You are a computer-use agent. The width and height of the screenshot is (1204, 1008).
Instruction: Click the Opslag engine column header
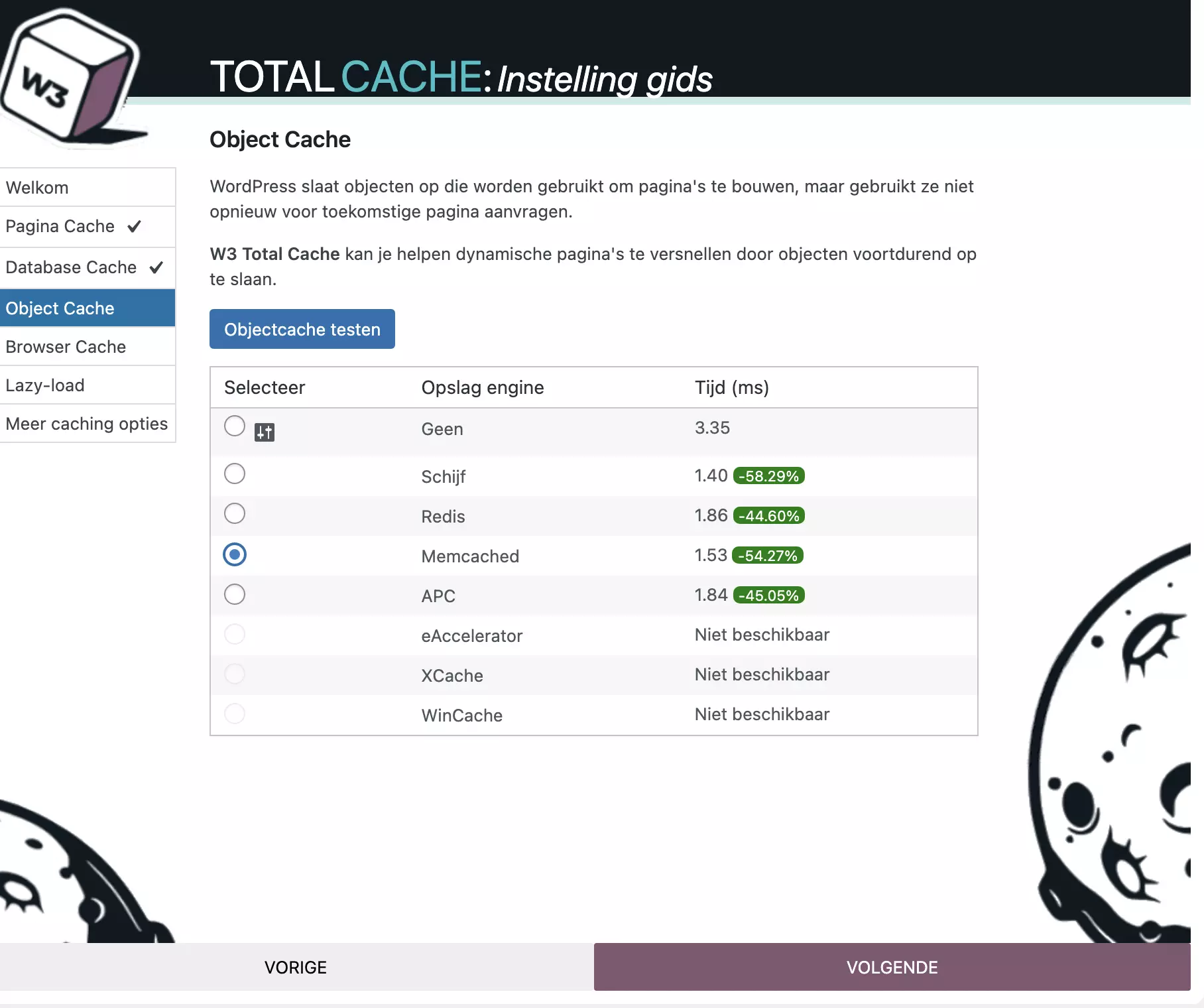[483, 387]
